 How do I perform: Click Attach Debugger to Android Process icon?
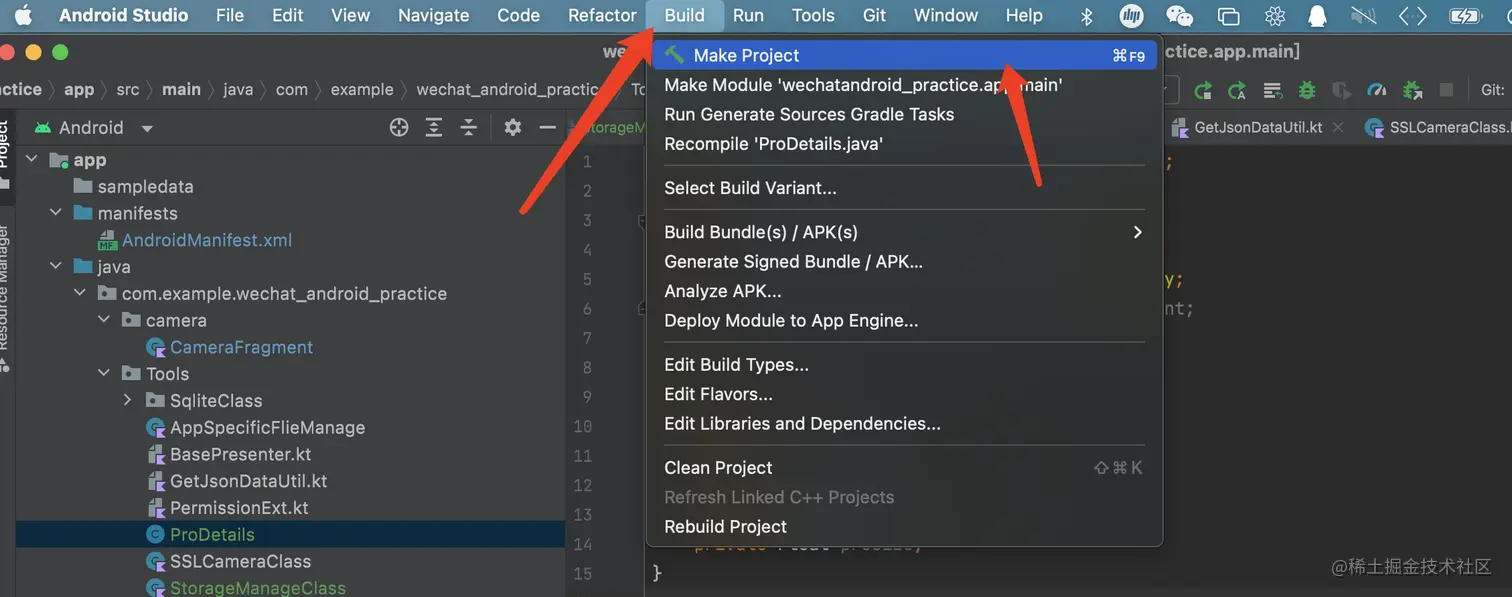1412,90
